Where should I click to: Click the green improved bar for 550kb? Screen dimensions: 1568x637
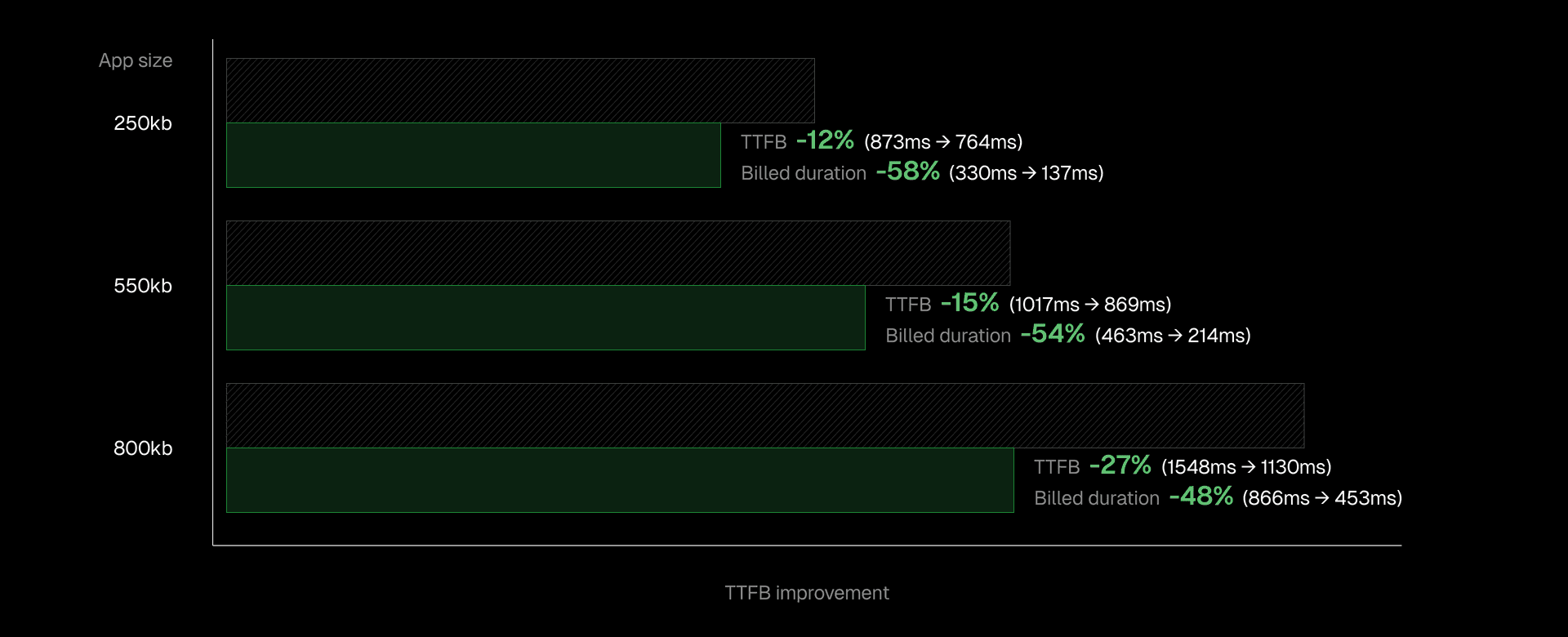coord(546,318)
